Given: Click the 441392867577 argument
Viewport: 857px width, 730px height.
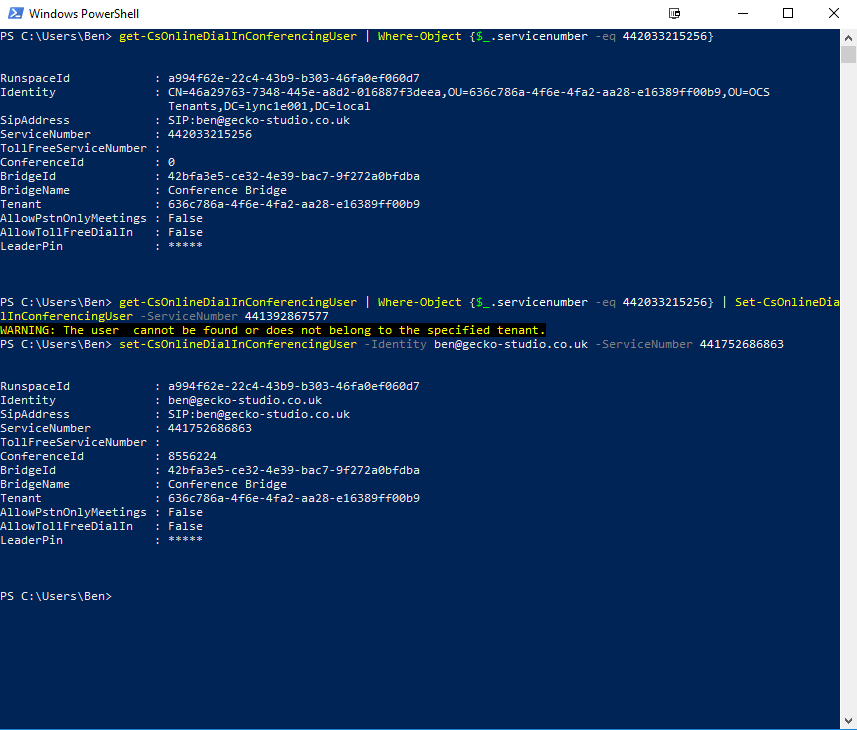Looking at the screenshot, I should 286,316.
